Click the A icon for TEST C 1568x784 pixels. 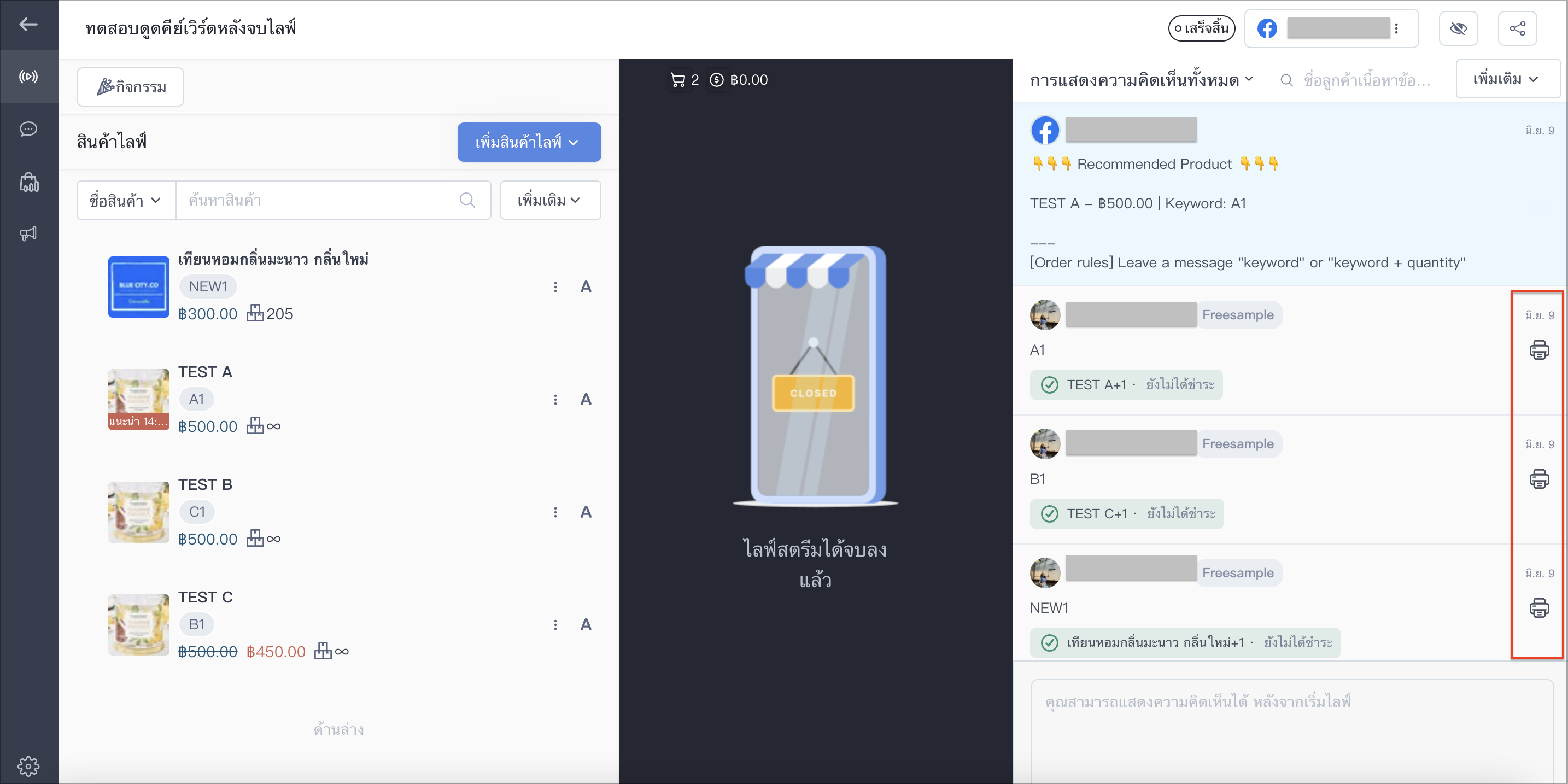[586, 624]
